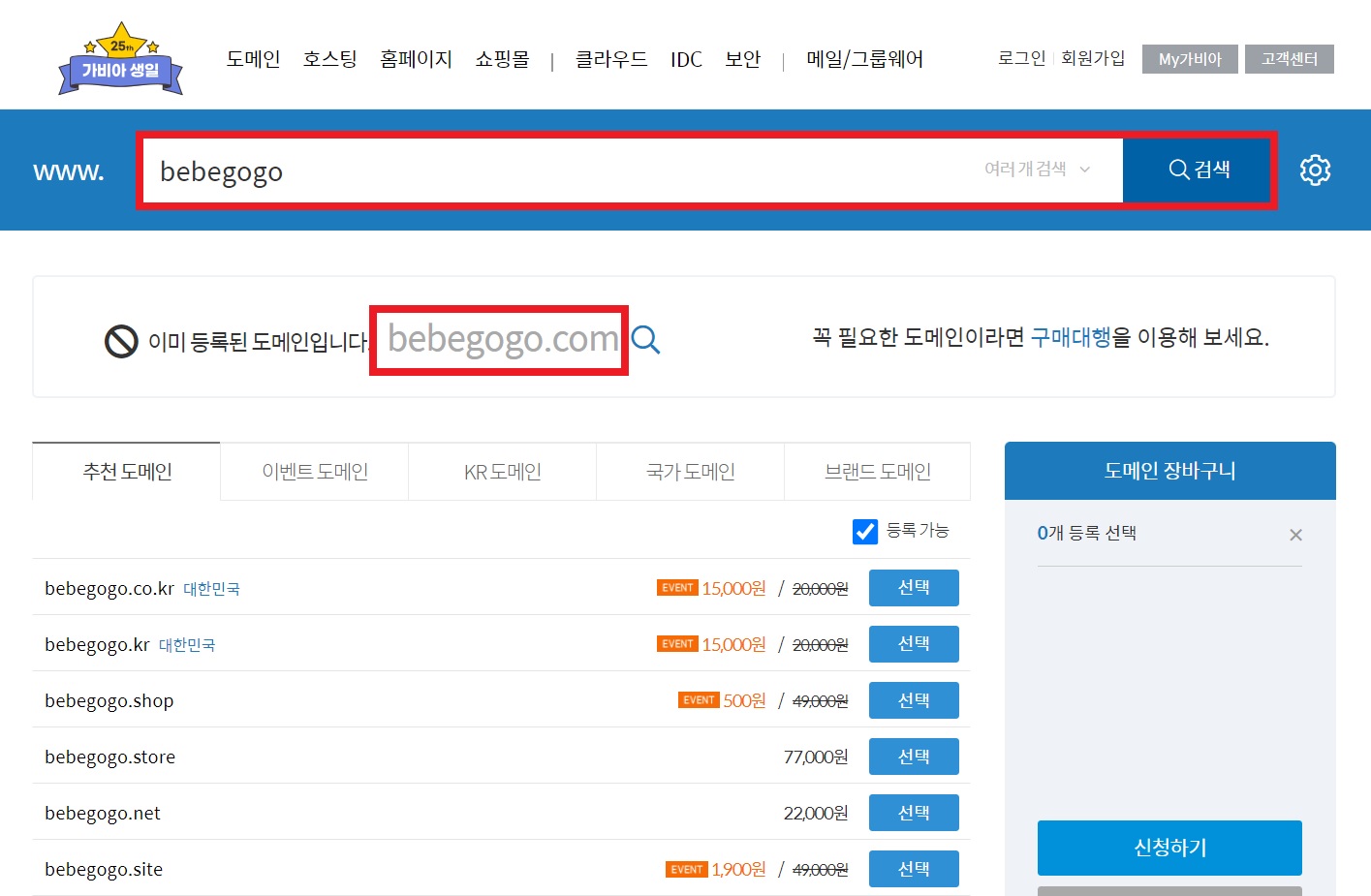Click the magnifier icon inside the 검색 button
The image size is (1371, 896).
[1178, 170]
